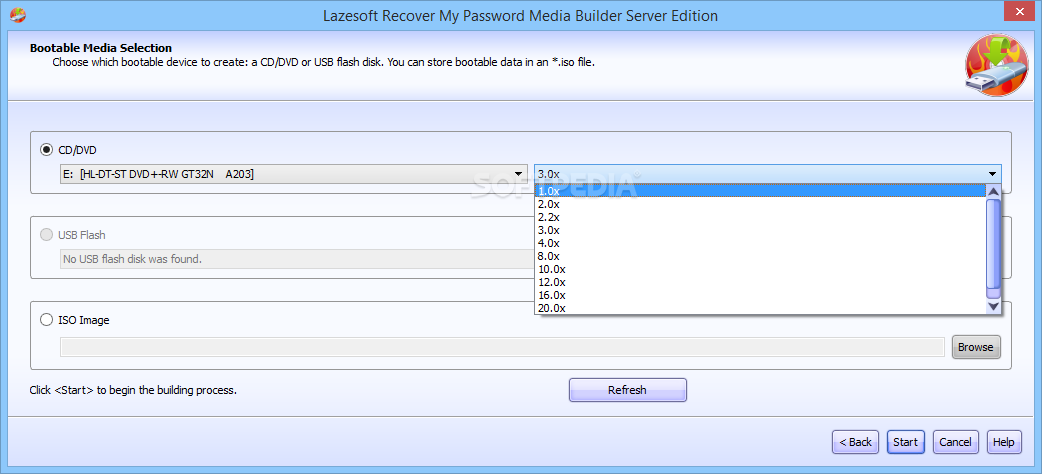Viewport: 1042px width, 474px height.
Task: Click the ISO image path field
Action: (x=502, y=347)
